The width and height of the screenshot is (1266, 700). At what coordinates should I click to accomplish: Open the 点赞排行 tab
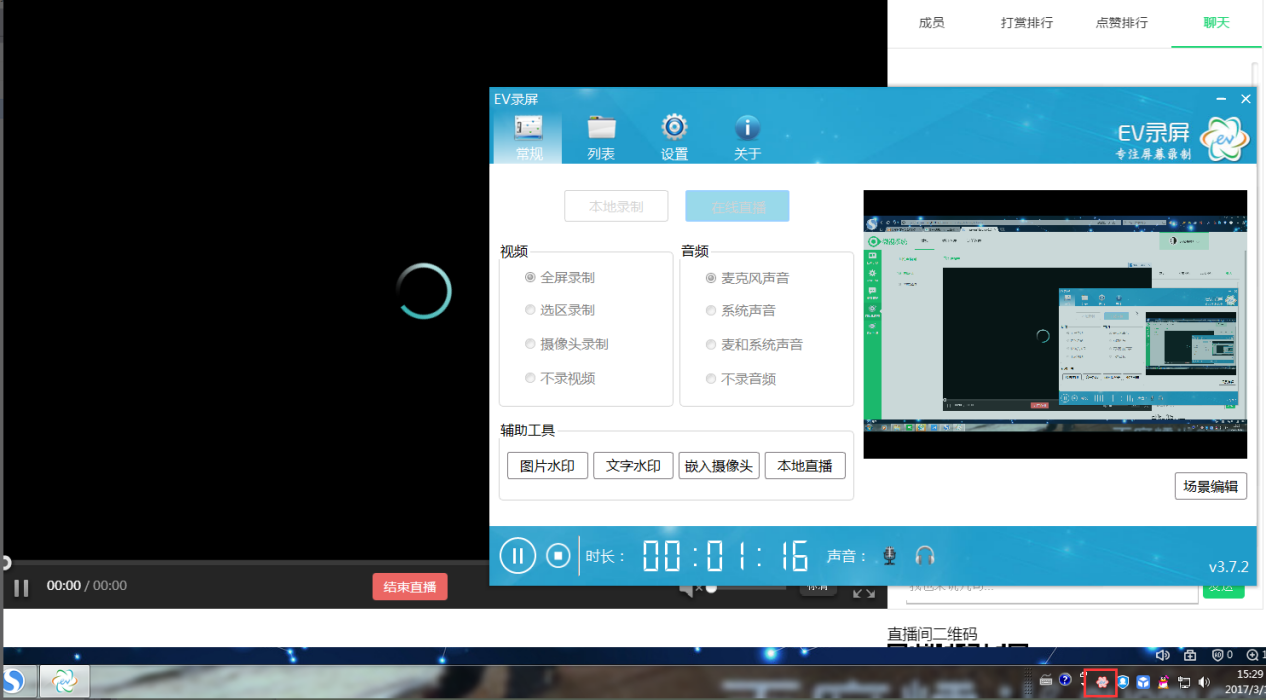click(1122, 23)
